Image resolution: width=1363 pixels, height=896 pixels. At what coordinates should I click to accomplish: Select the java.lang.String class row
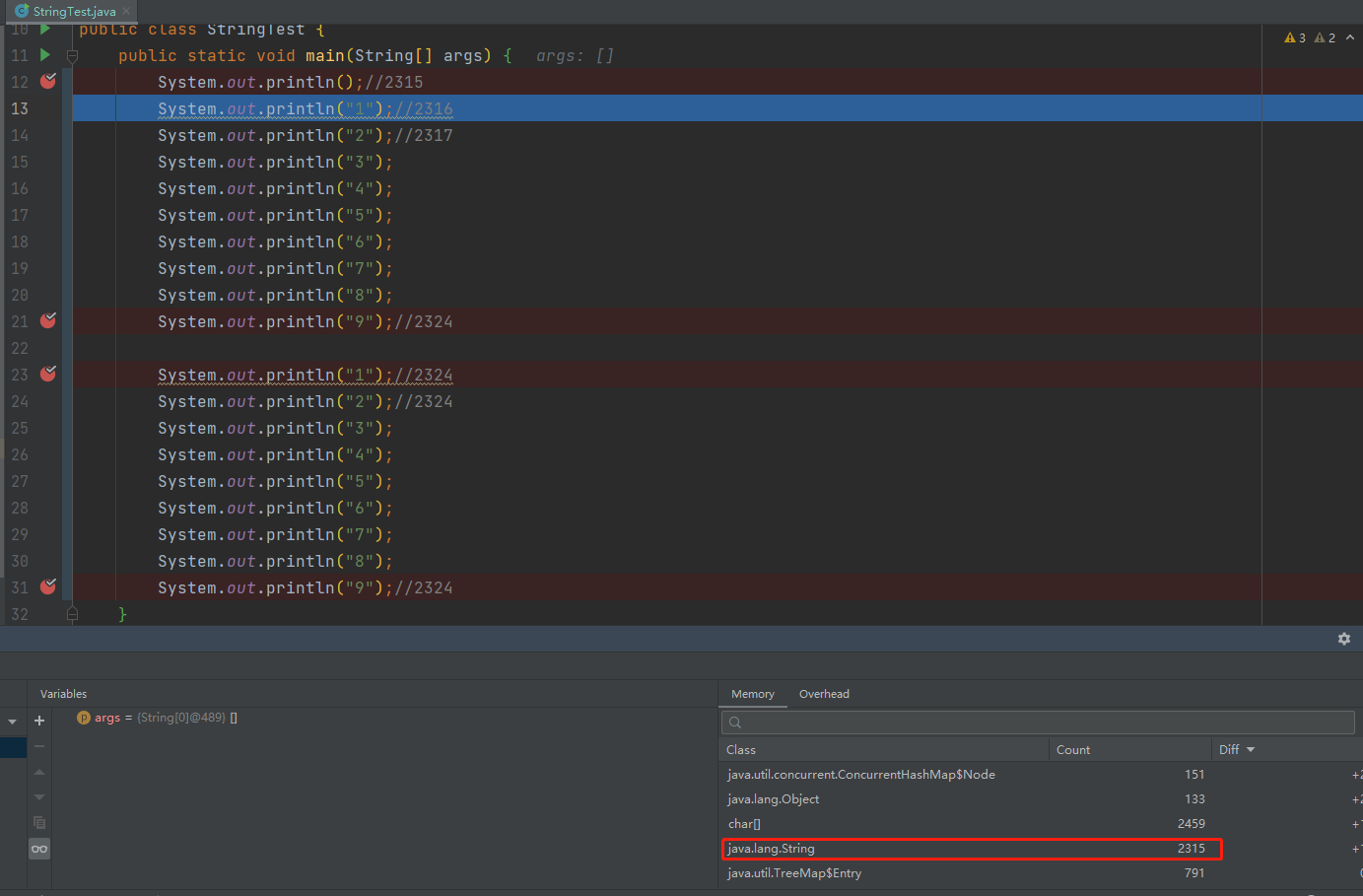[x=1041, y=849]
